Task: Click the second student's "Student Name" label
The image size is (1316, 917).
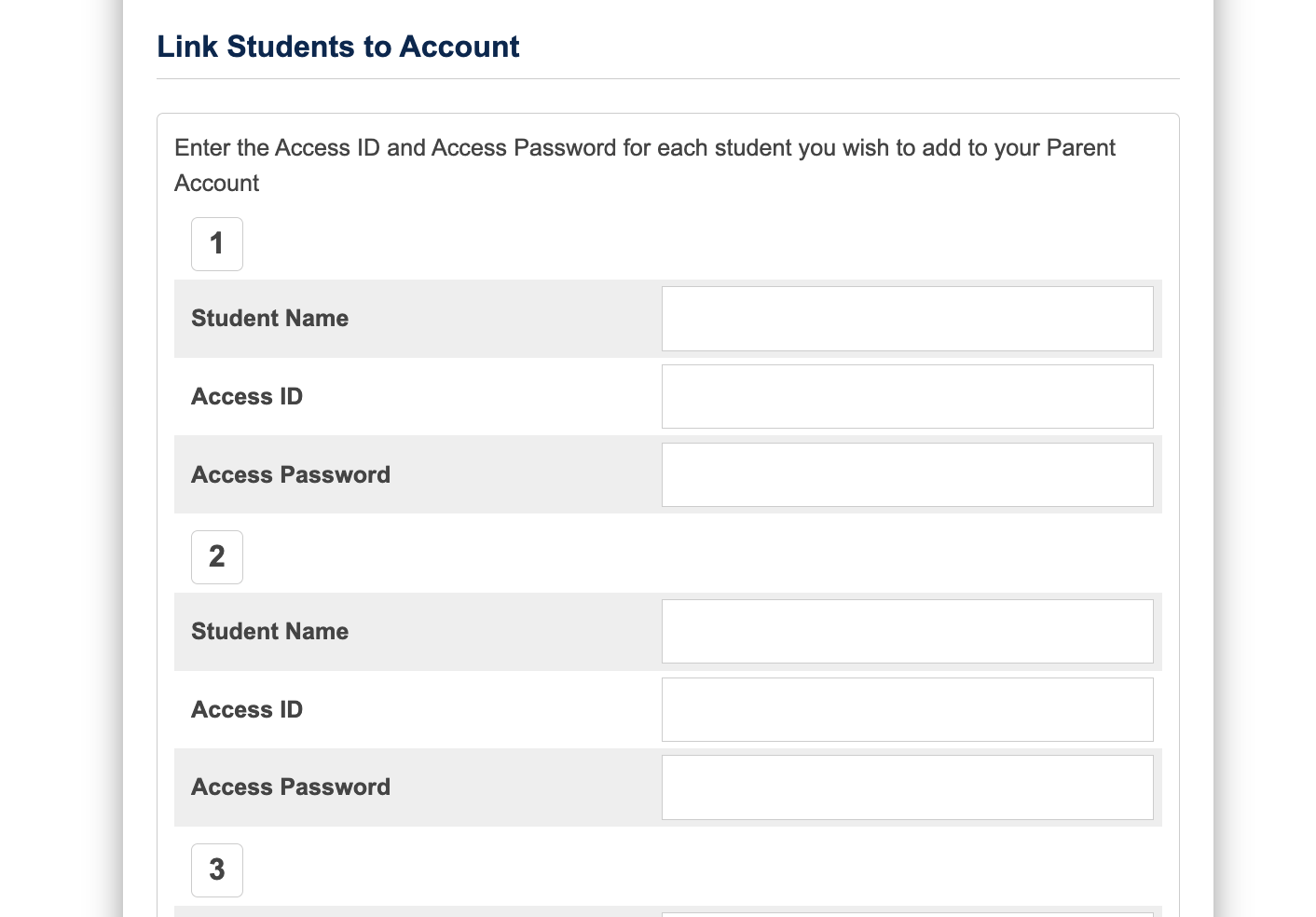Action: coord(269,632)
